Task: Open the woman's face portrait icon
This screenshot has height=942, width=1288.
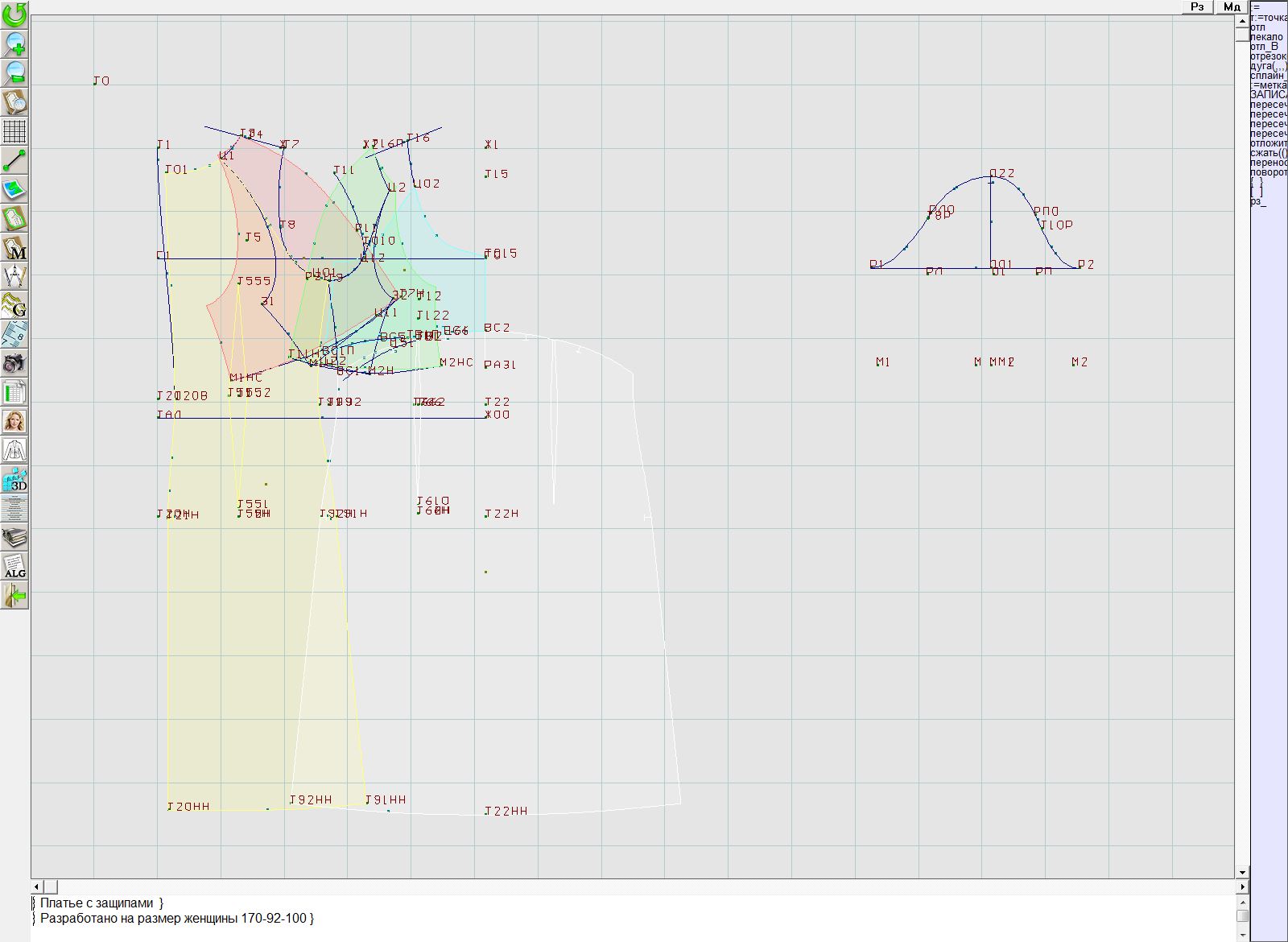Action: pyautogui.click(x=14, y=421)
